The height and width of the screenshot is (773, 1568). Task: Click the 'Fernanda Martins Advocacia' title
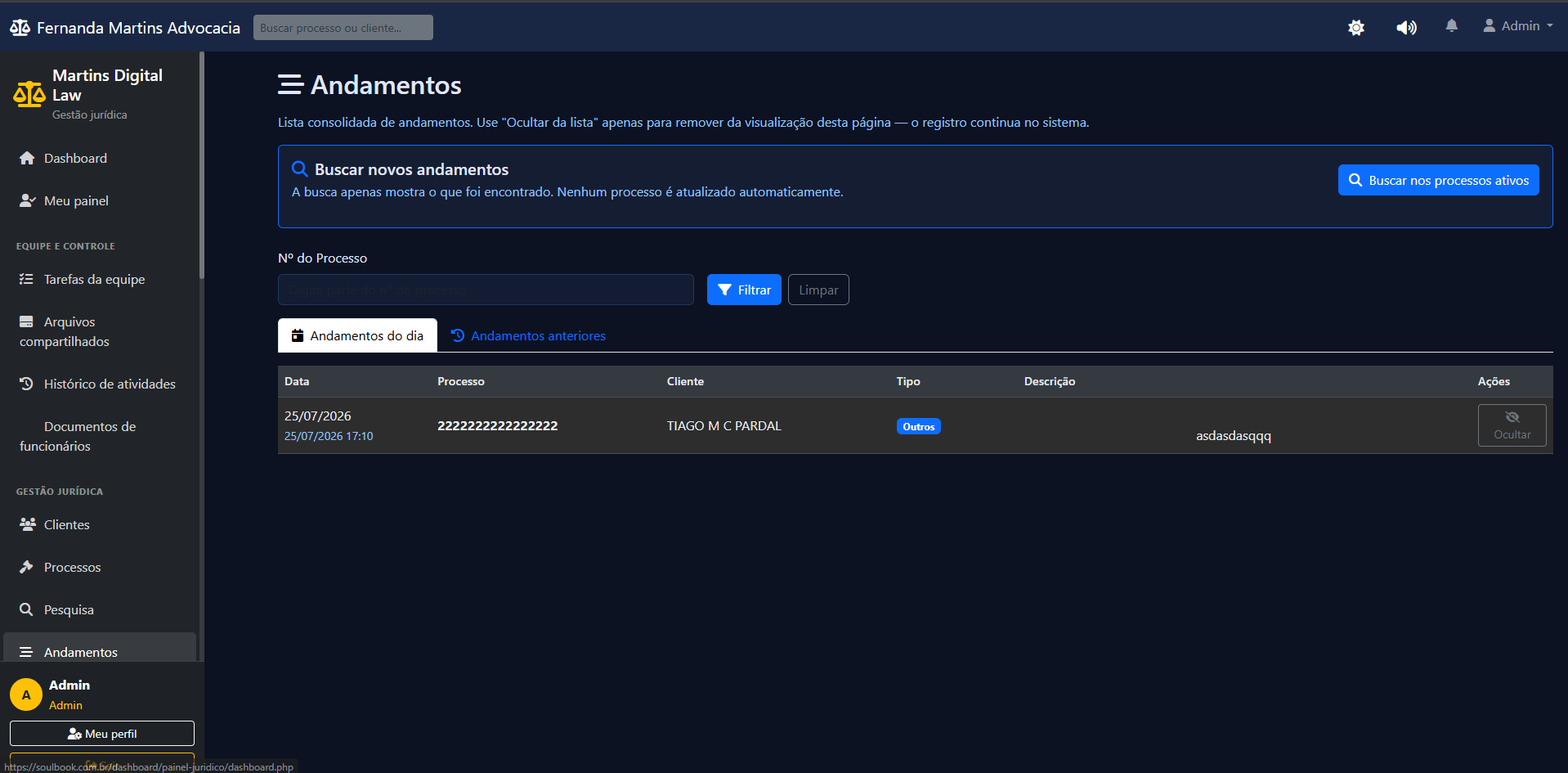(138, 28)
